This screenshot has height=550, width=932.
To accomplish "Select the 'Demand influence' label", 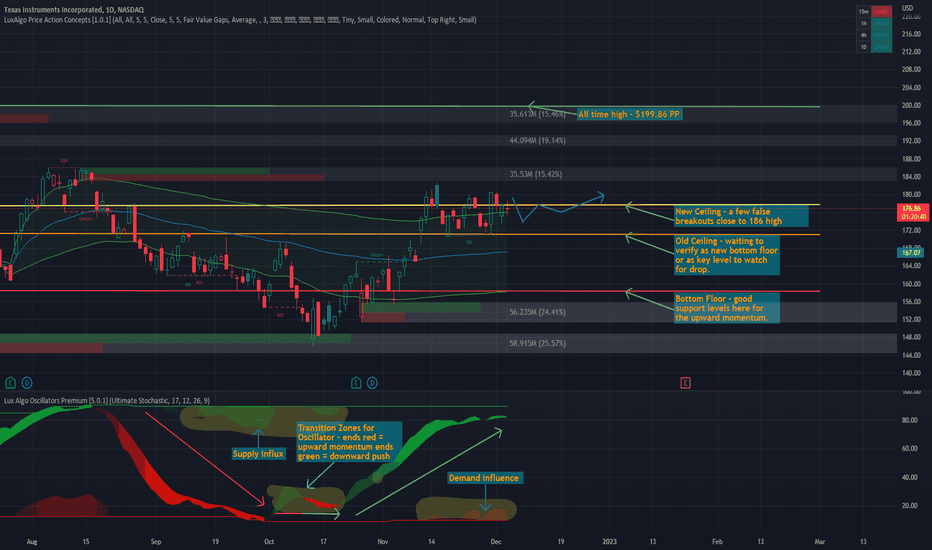I will tap(484, 478).
